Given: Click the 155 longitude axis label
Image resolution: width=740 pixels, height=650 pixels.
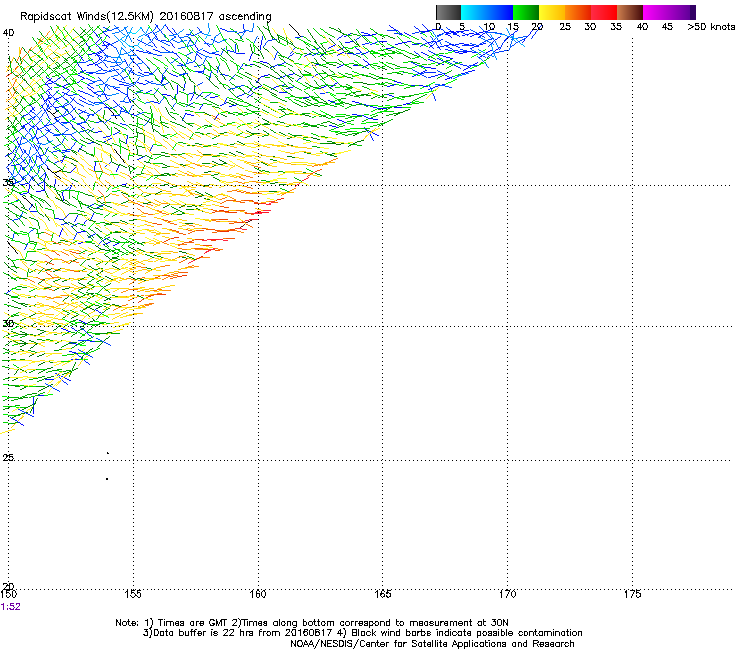Looking at the screenshot, I should click(x=133, y=594).
